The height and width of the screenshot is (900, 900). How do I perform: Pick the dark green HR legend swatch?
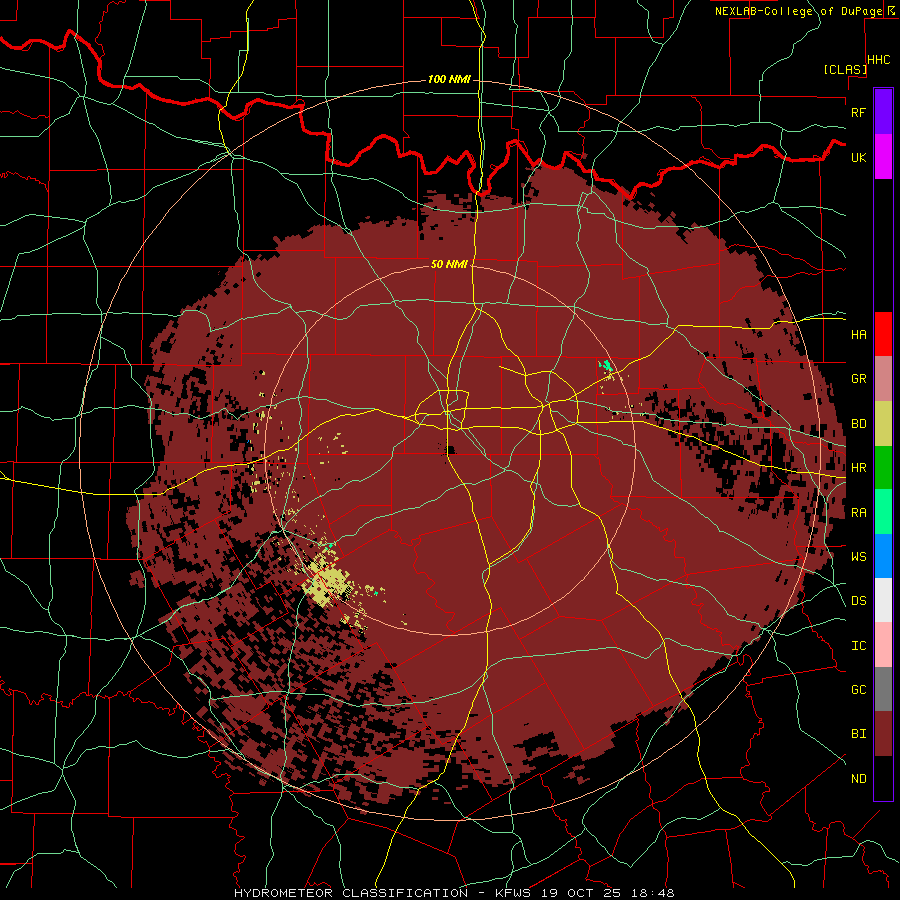pos(883,467)
